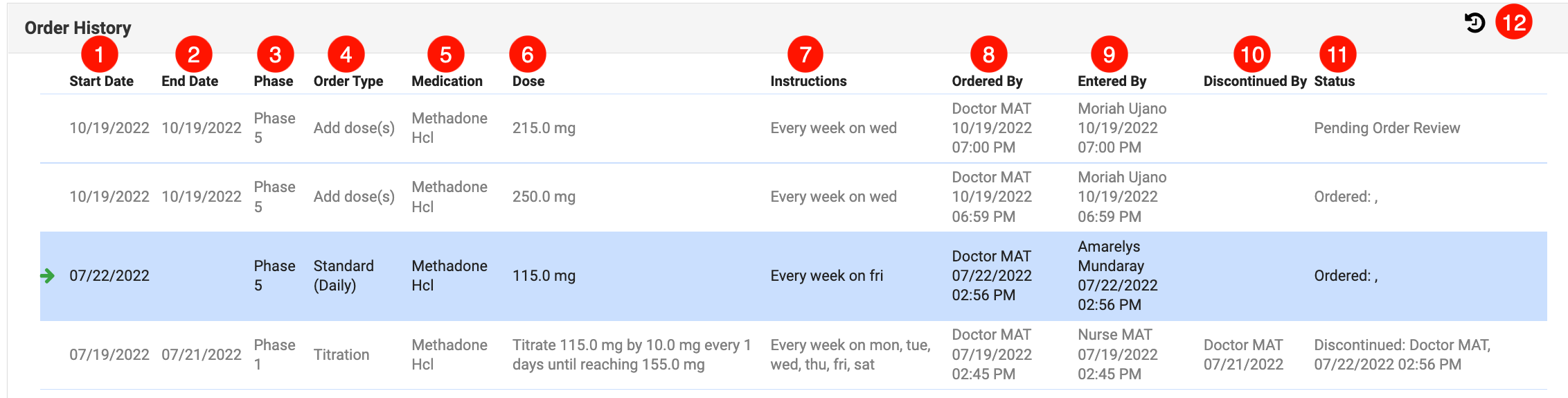Select the Titration order row

tap(341, 355)
